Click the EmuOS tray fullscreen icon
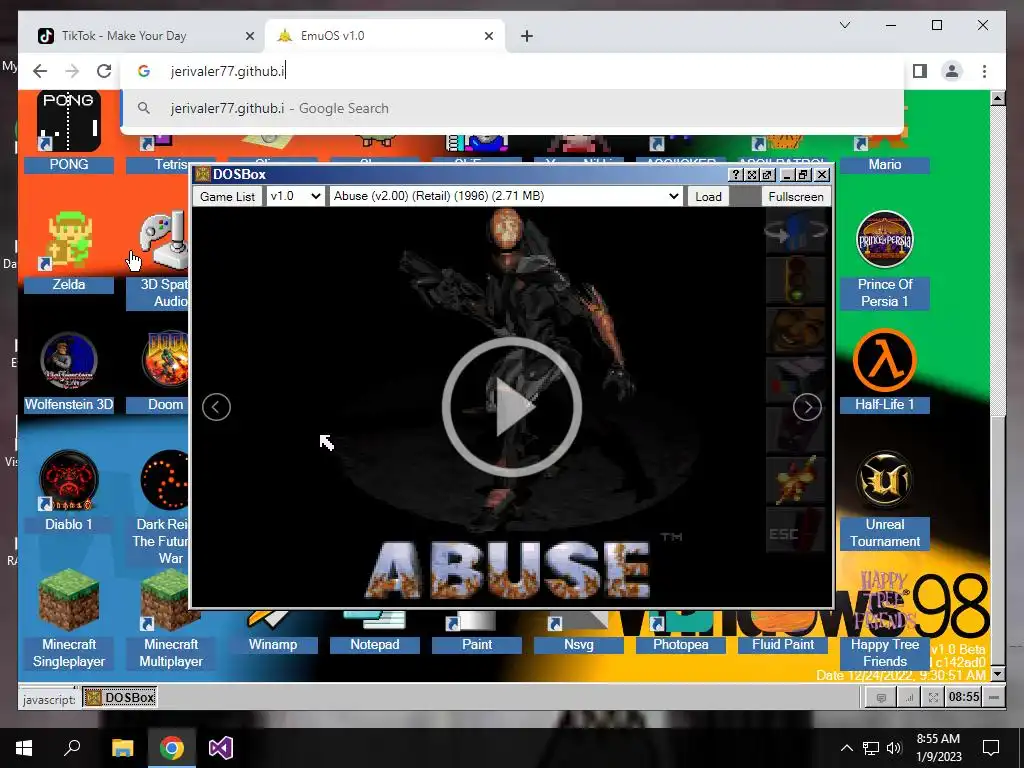 point(933,697)
